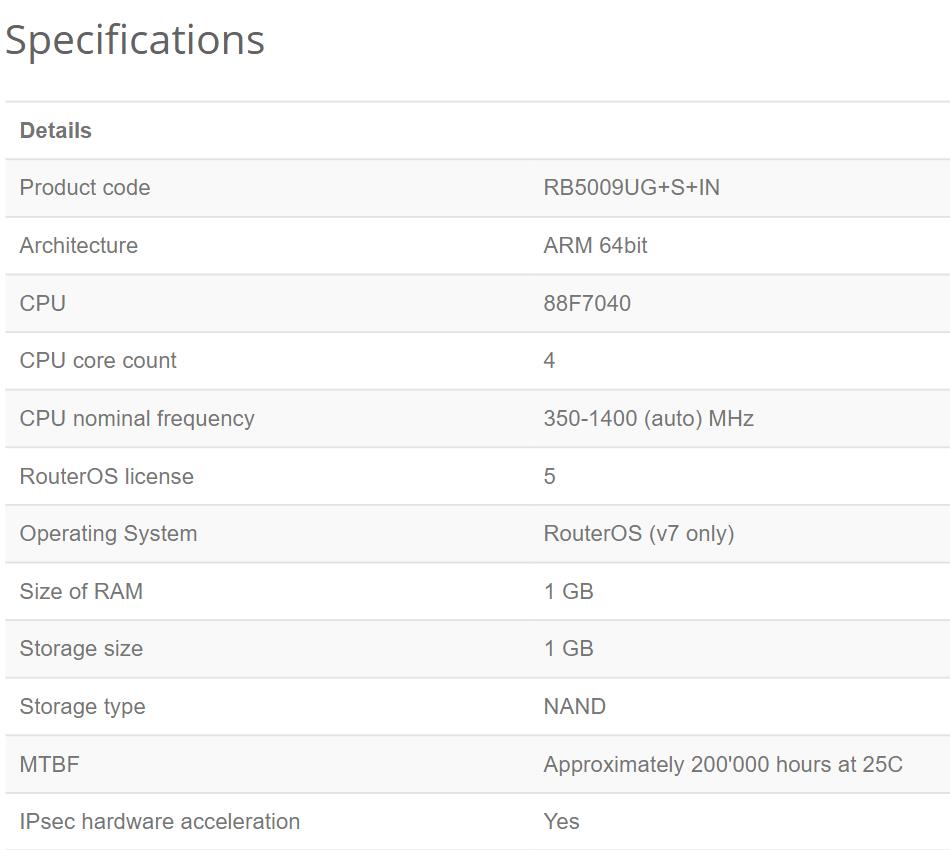Viewport: 950px width, 850px height.
Task: Select the Product code label
Action: click(85, 188)
